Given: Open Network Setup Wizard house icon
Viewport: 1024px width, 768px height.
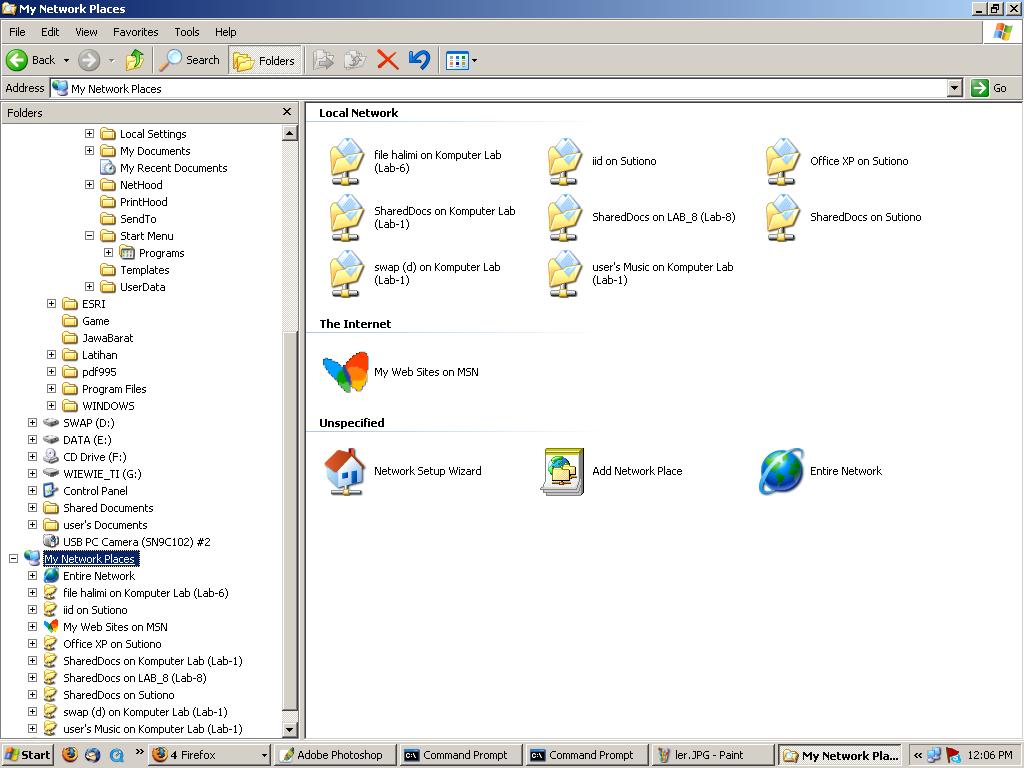Looking at the screenshot, I should pos(345,471).
